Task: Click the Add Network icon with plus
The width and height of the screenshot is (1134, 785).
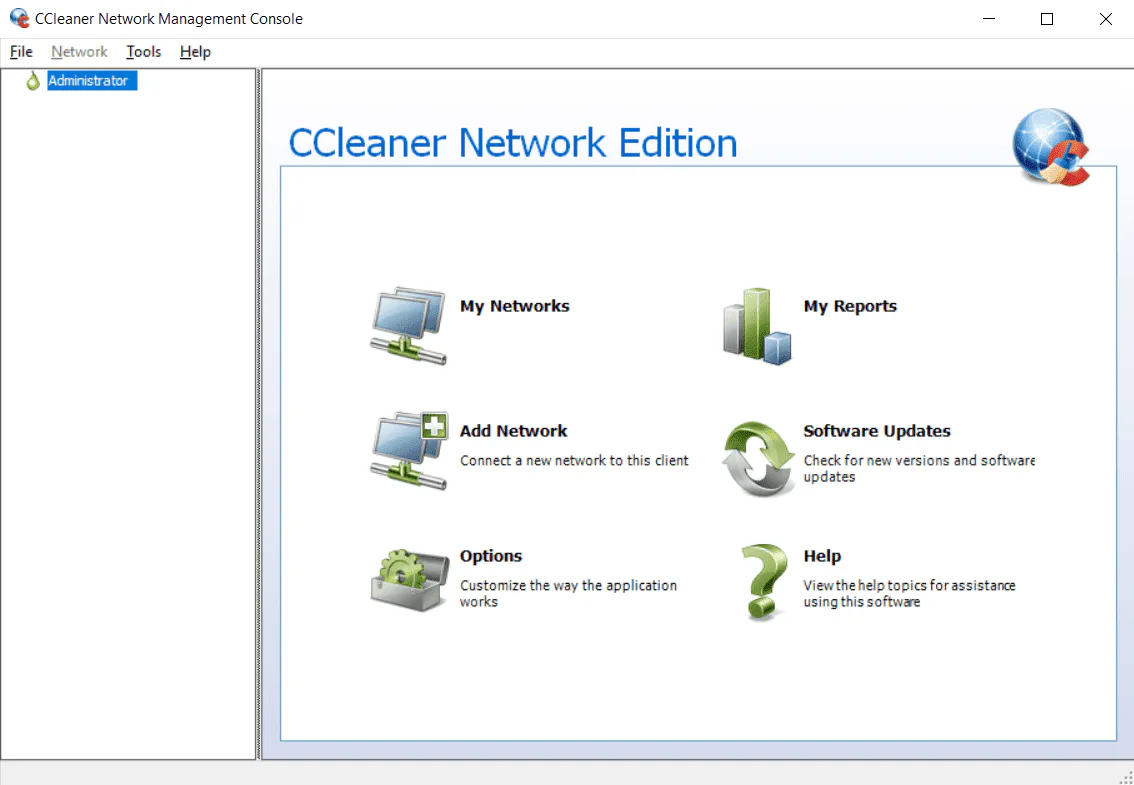Action: click(x=409, y=451)
